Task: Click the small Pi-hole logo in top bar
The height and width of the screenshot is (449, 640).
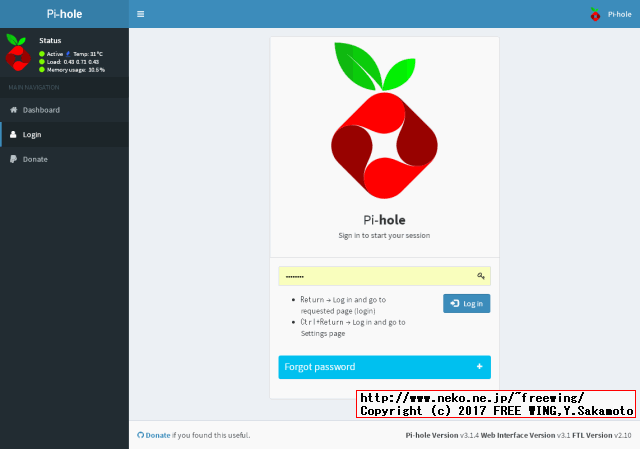Action: [x=596, y=15]
